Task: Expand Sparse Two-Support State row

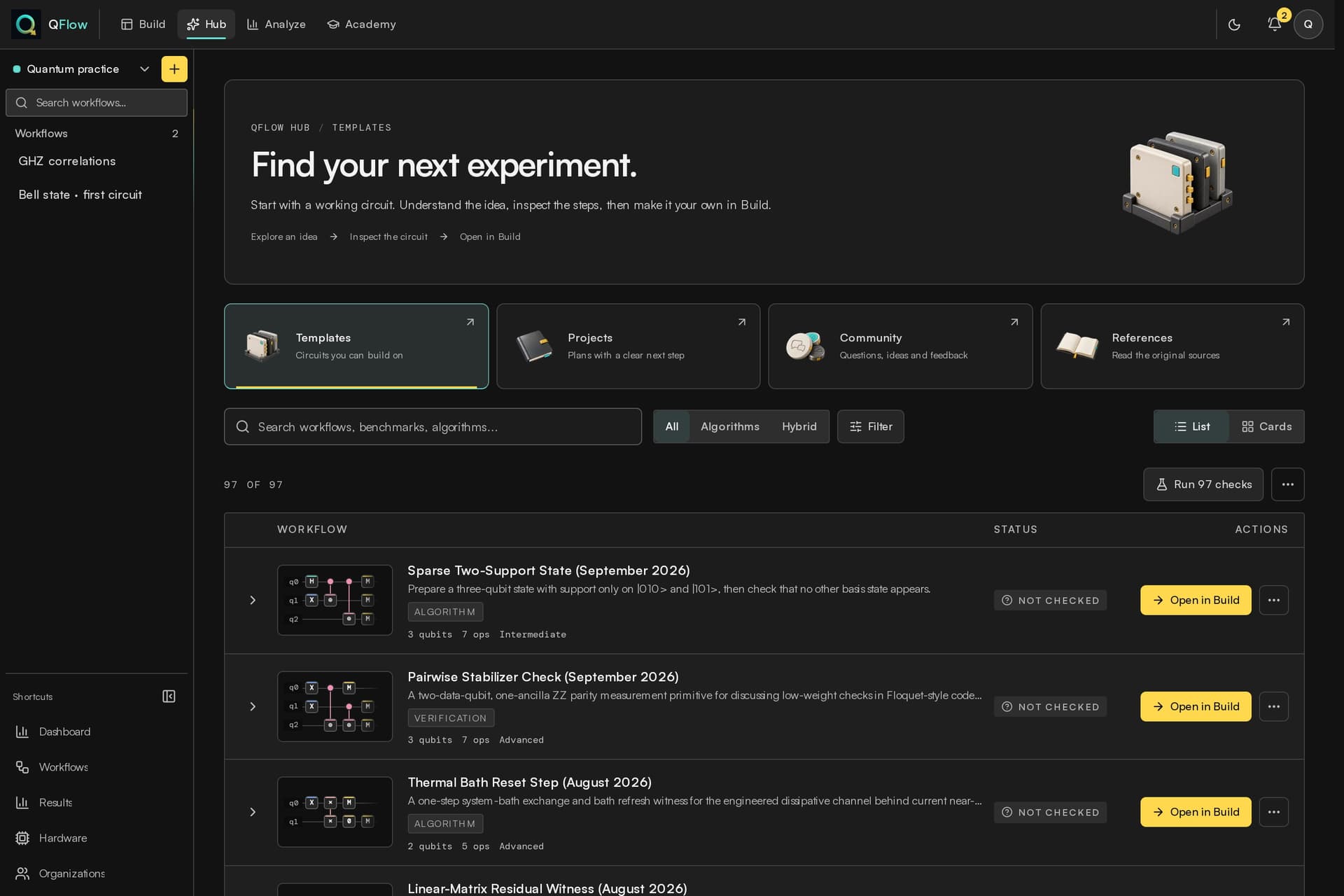Action: pos(253,601)
